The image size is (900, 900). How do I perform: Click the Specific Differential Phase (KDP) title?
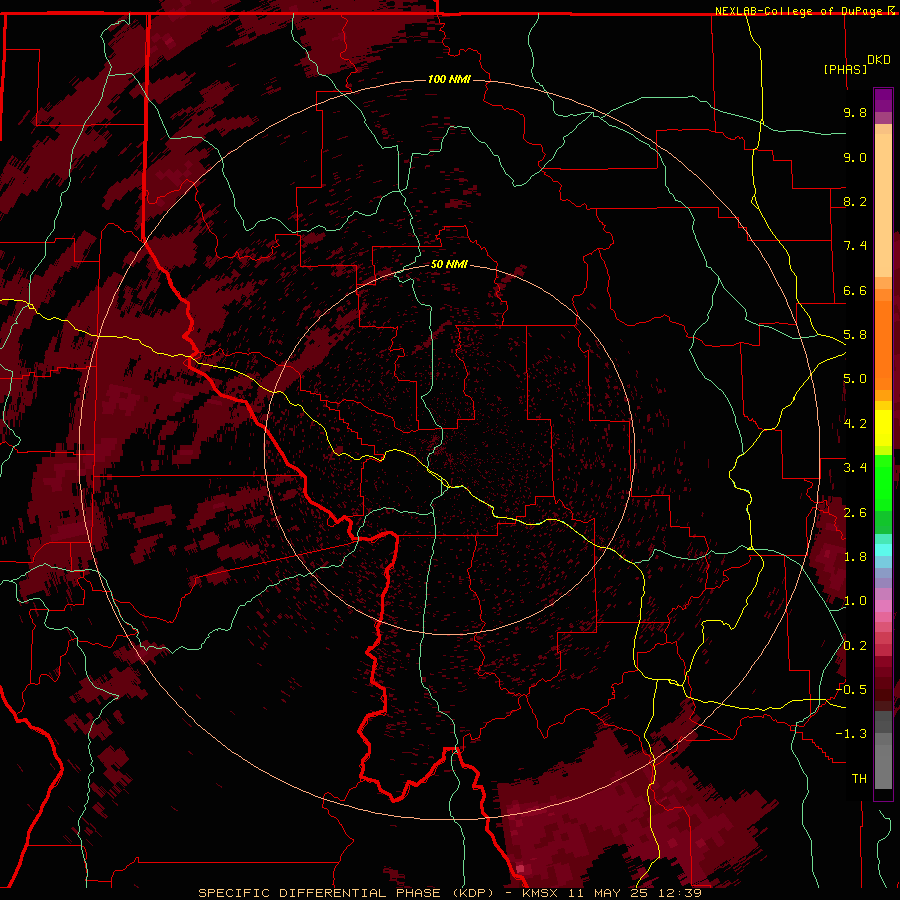click(x=347, y=893)
